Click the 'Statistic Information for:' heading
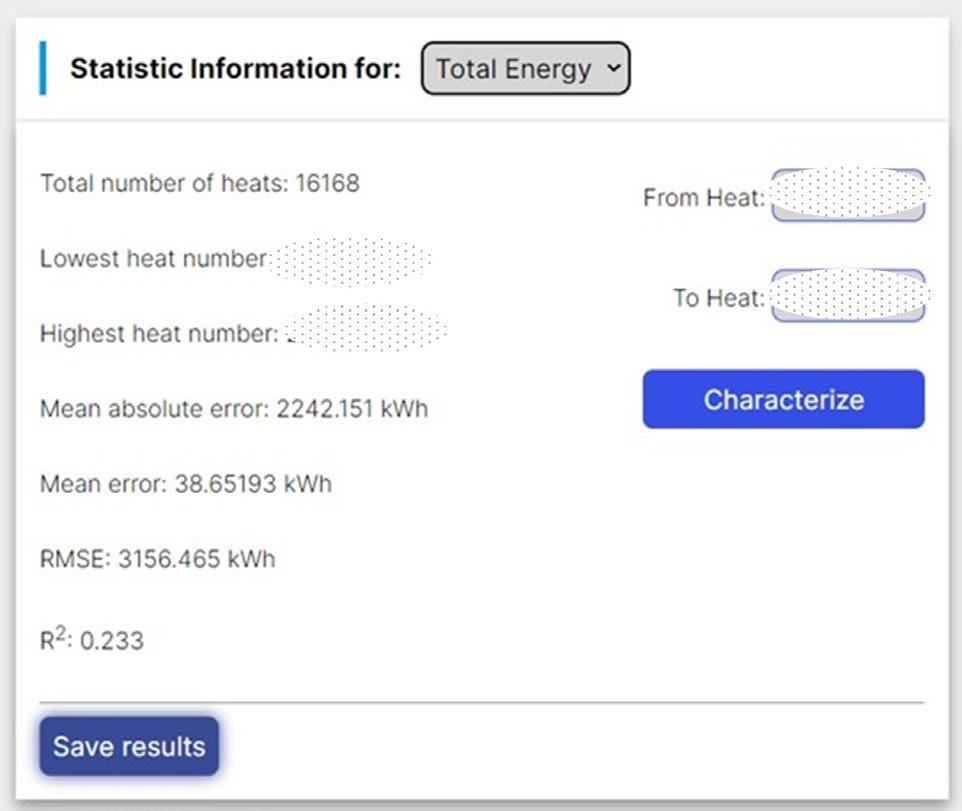The image size is (962, 811). pyautogui.click(x=235, y=69)
